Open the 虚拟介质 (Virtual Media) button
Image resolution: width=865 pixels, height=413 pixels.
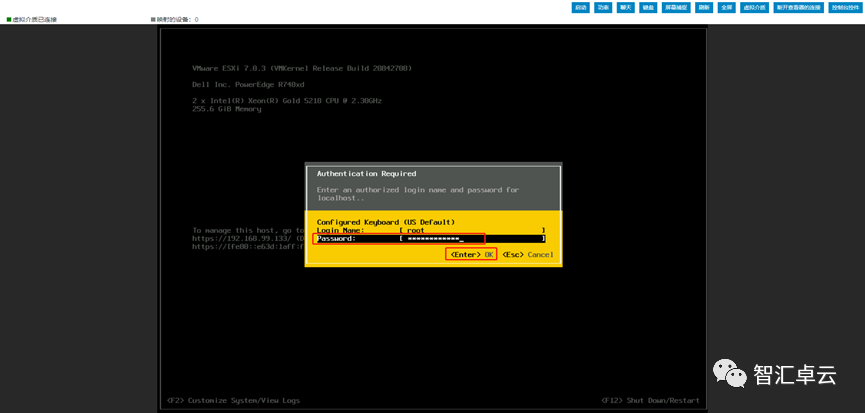[754, 8]
